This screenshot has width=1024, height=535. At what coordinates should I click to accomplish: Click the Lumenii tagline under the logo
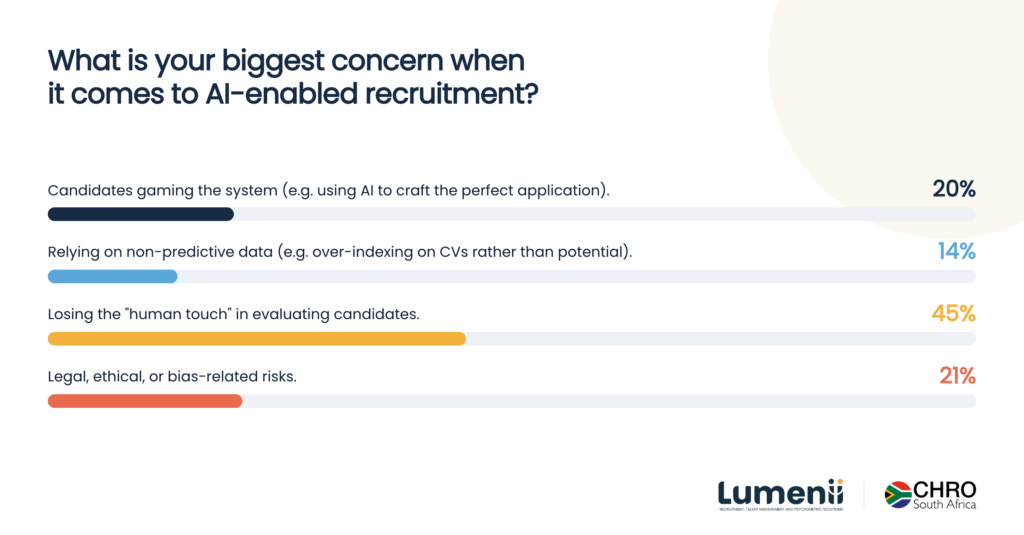coord(780,509)
